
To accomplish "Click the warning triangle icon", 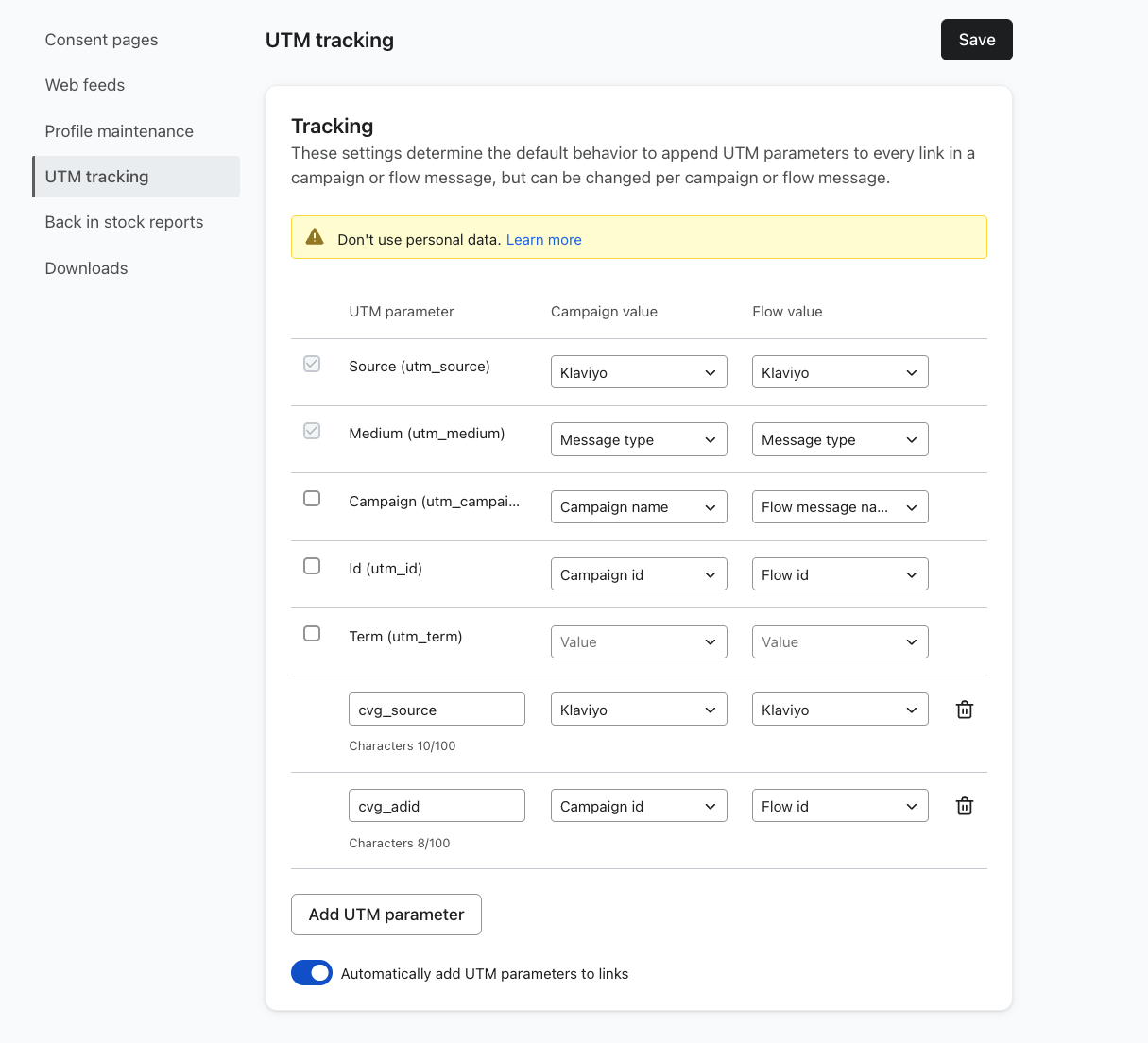I will pos(316,238).
